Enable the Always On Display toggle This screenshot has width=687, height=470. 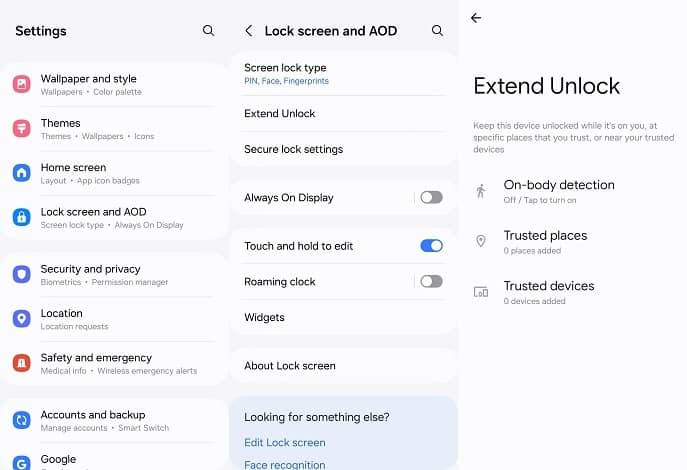[x=431, y=198]
